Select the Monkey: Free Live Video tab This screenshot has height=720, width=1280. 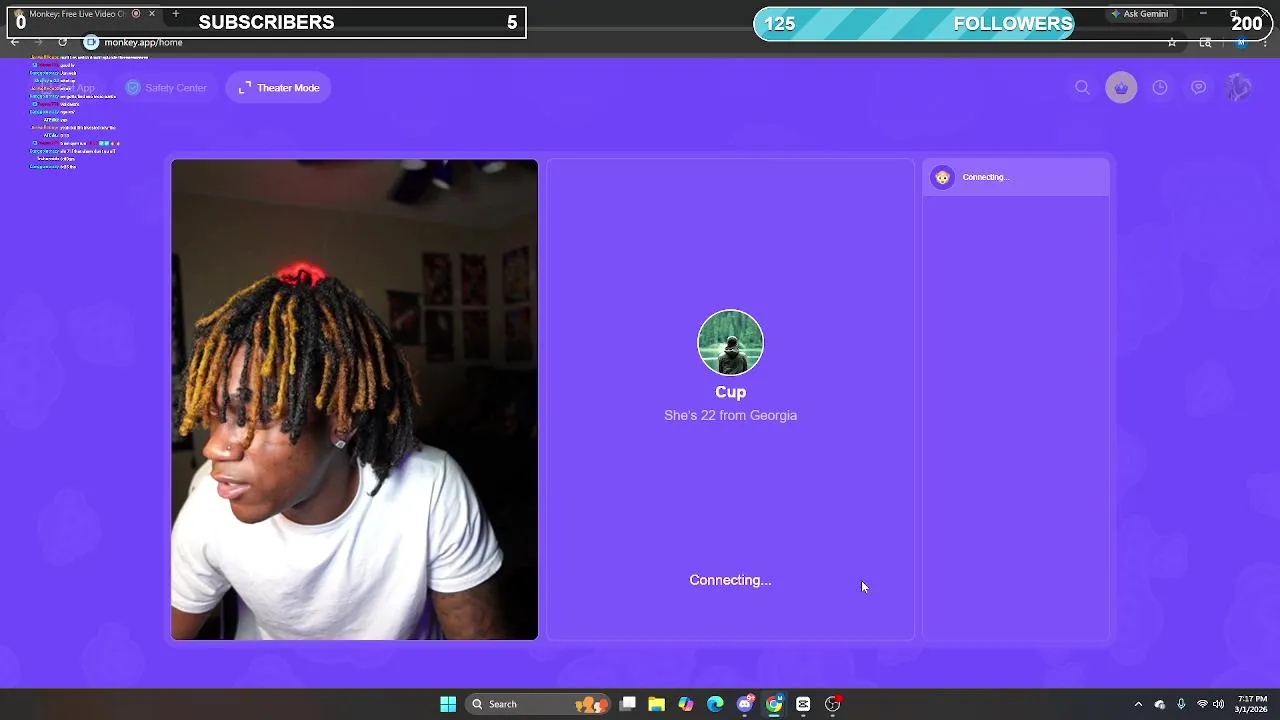click(84, 14)
